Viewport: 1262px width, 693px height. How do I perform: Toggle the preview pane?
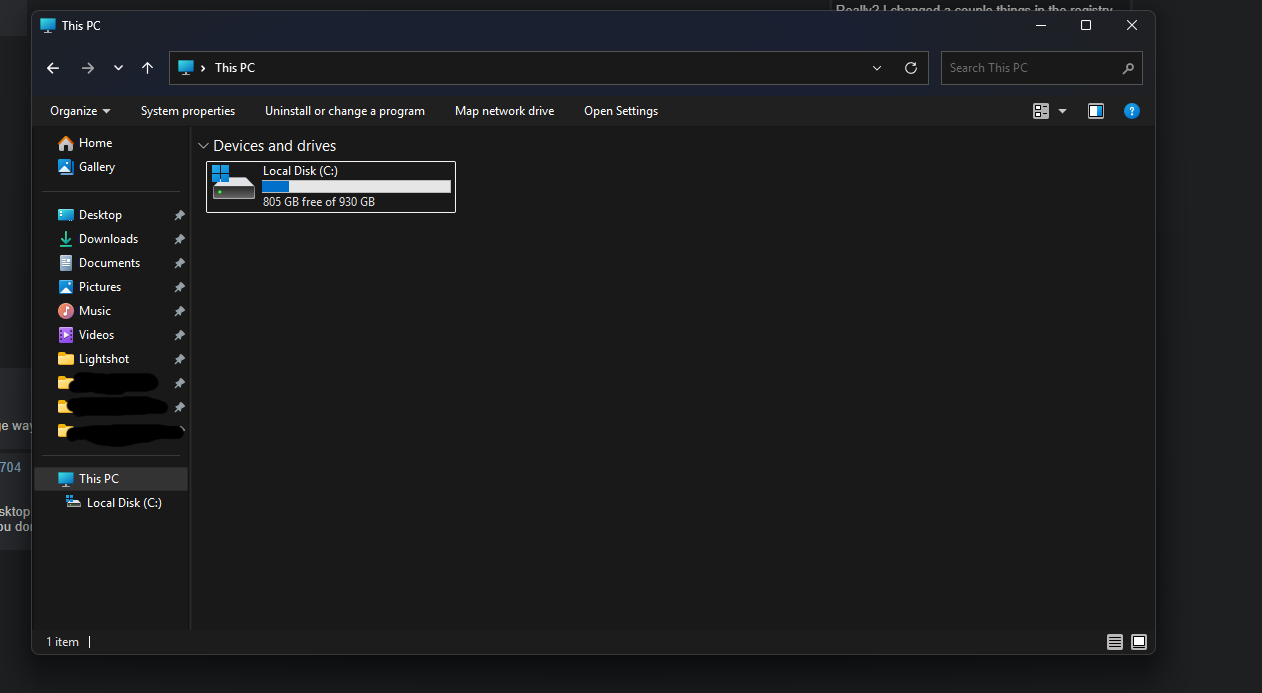tap(1096, 111)
